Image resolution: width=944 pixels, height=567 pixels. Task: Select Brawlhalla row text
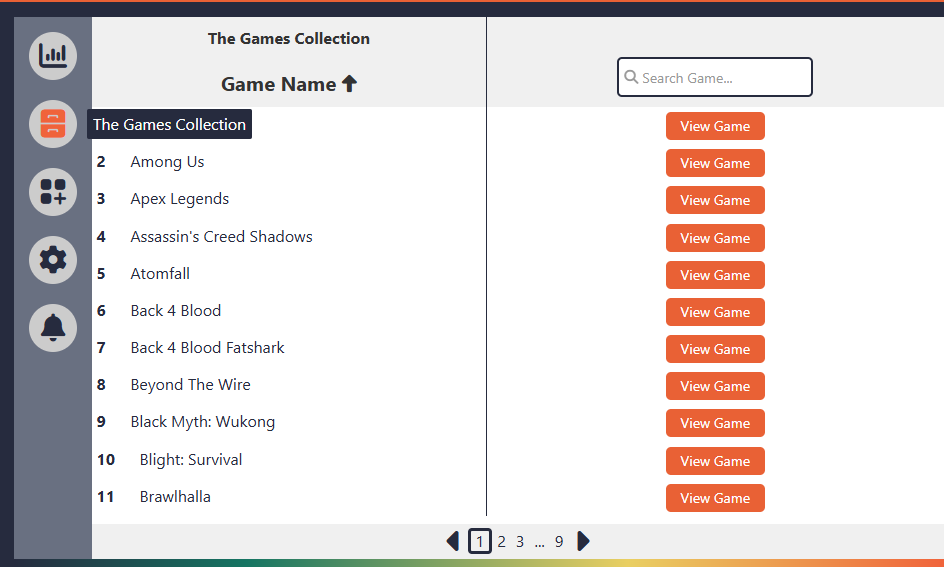(175, 497)
